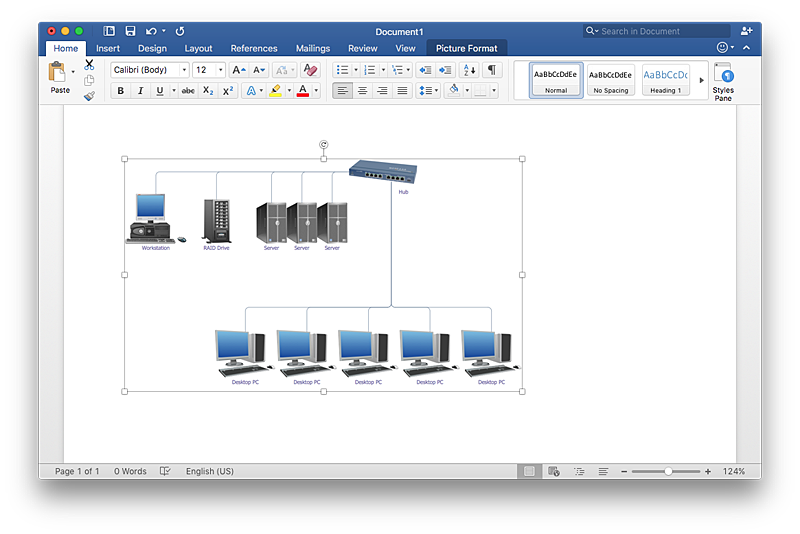The image size is (800, 534).
Task: Select the Format Painter brush icon
Action: point(89,96)
